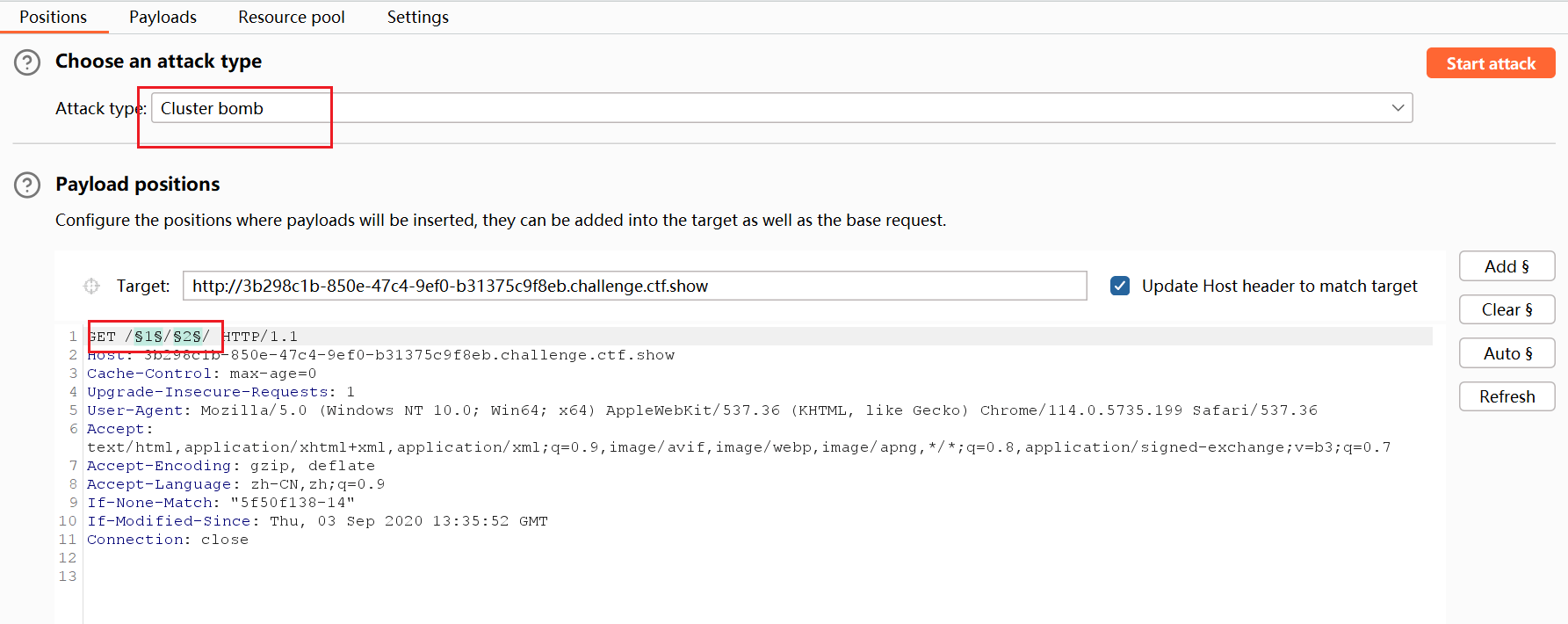
Task: Click the §2§ payload position marker
Action: [187, 337]
